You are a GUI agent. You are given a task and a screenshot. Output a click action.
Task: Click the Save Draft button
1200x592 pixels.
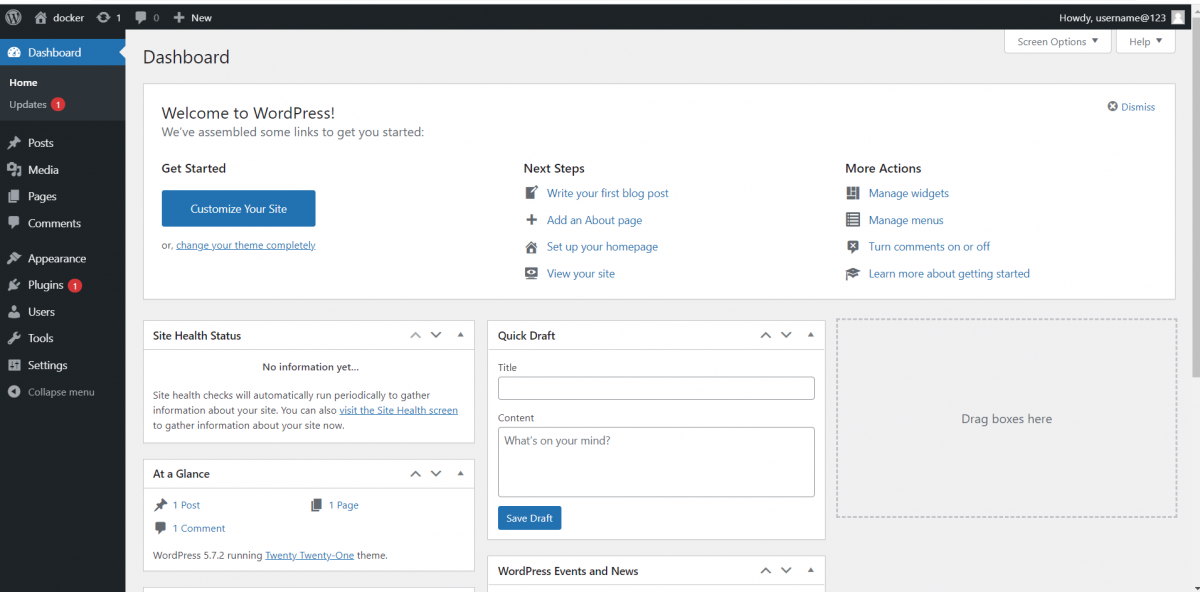coord(529,517)
